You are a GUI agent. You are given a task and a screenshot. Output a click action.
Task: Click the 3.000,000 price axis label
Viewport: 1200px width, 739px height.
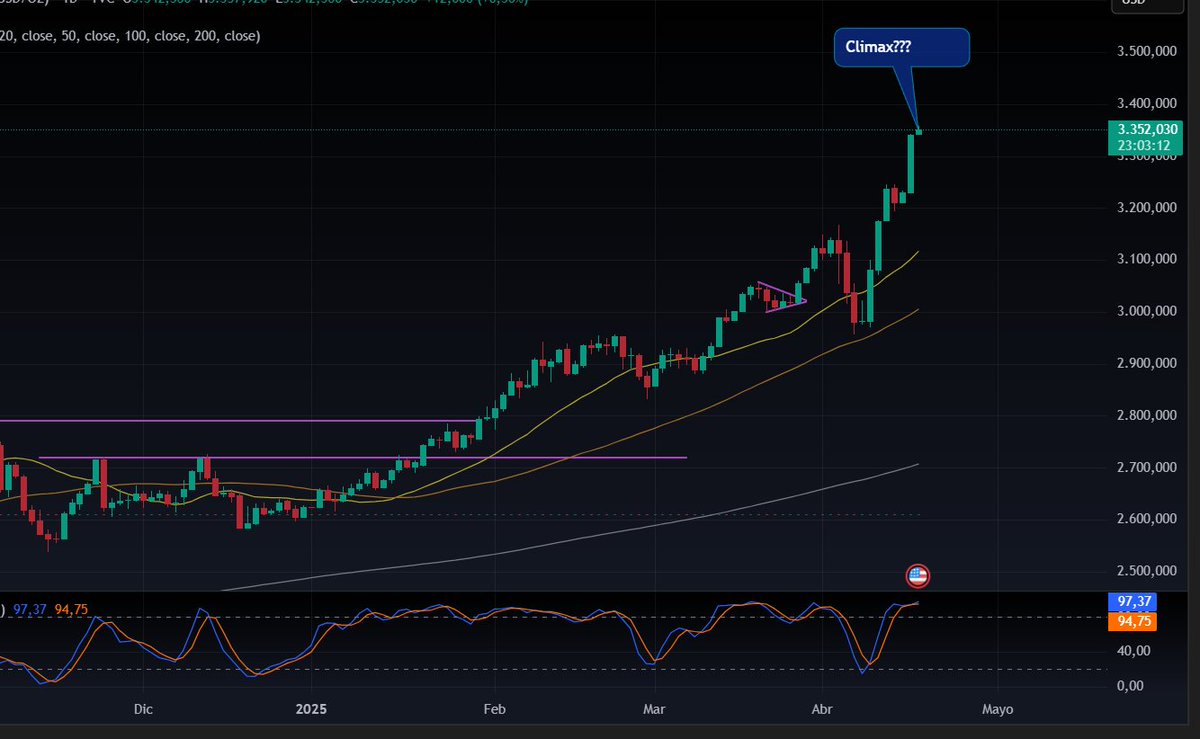[1149, 311]
